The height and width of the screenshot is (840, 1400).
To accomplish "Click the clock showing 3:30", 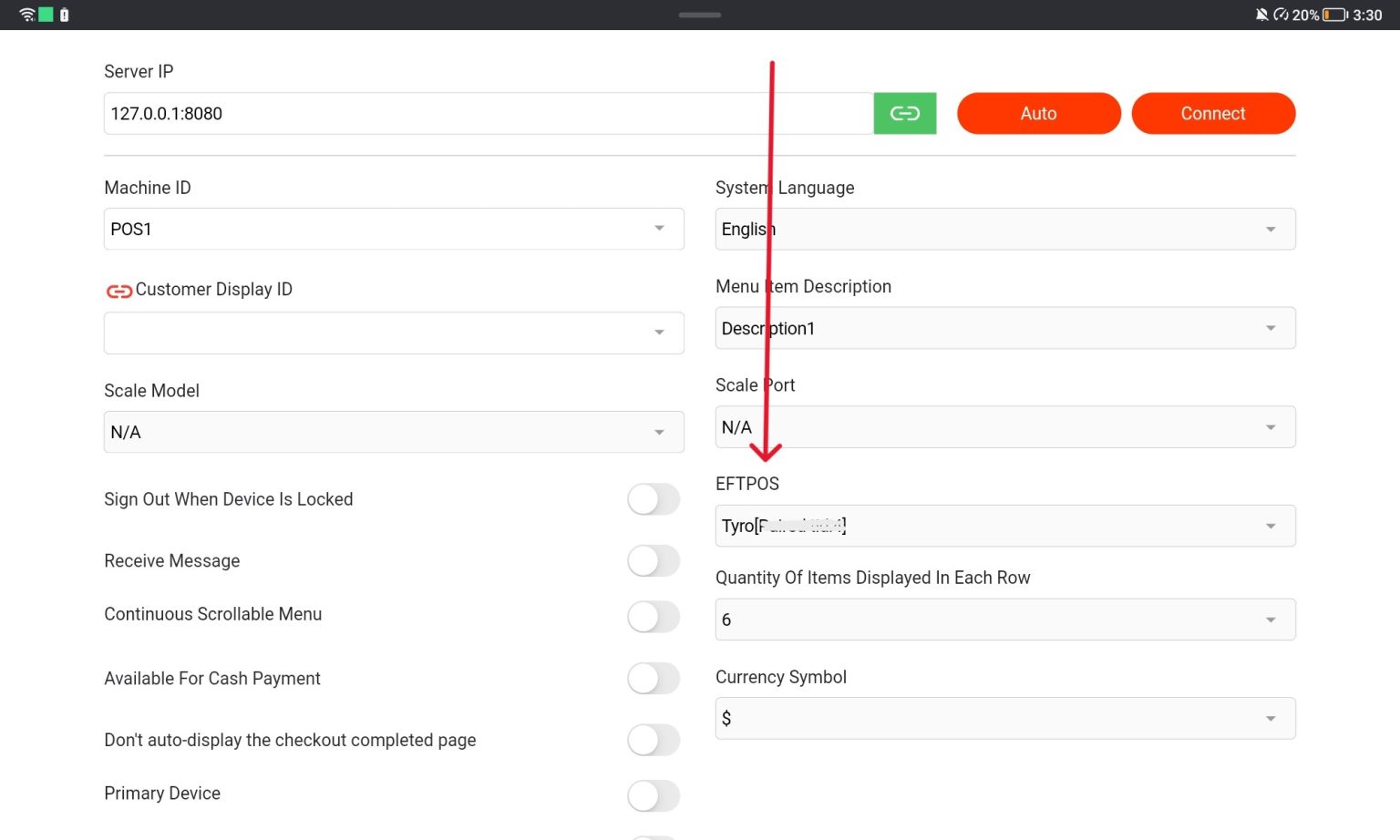I will [x=1367, y=15].
